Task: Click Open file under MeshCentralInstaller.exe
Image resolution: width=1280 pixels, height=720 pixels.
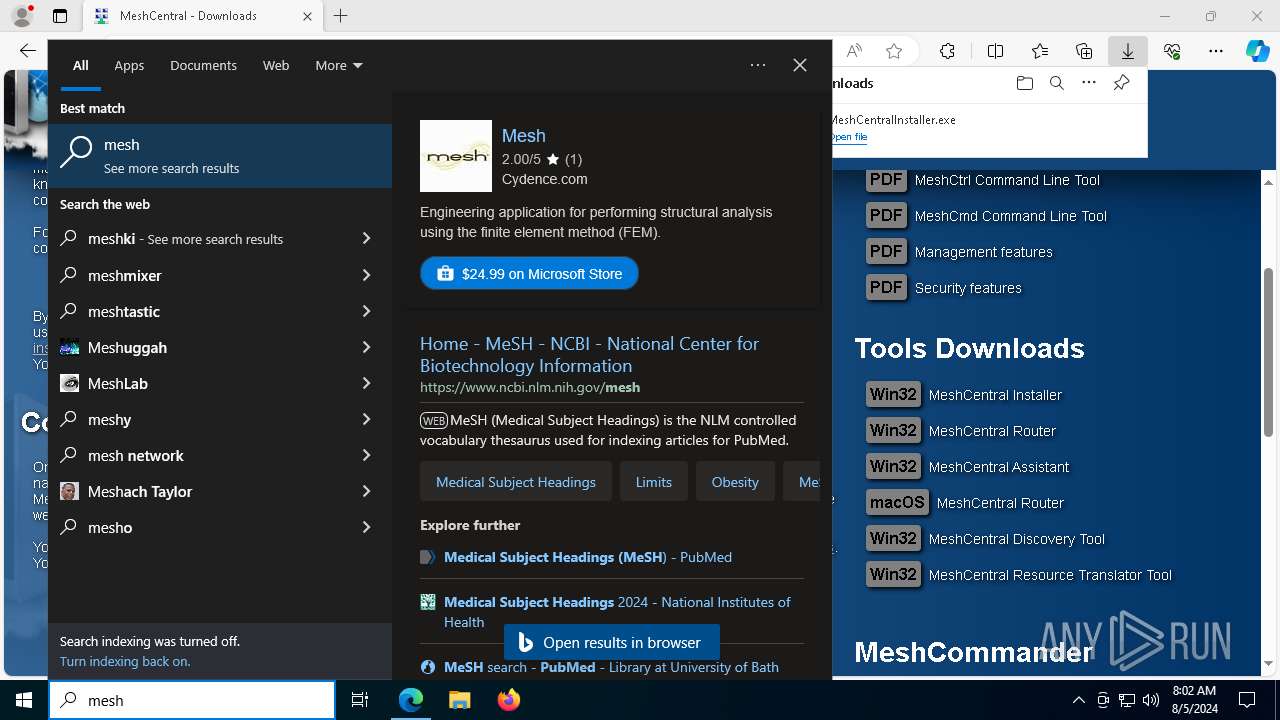Action: [x=849, y=137]
